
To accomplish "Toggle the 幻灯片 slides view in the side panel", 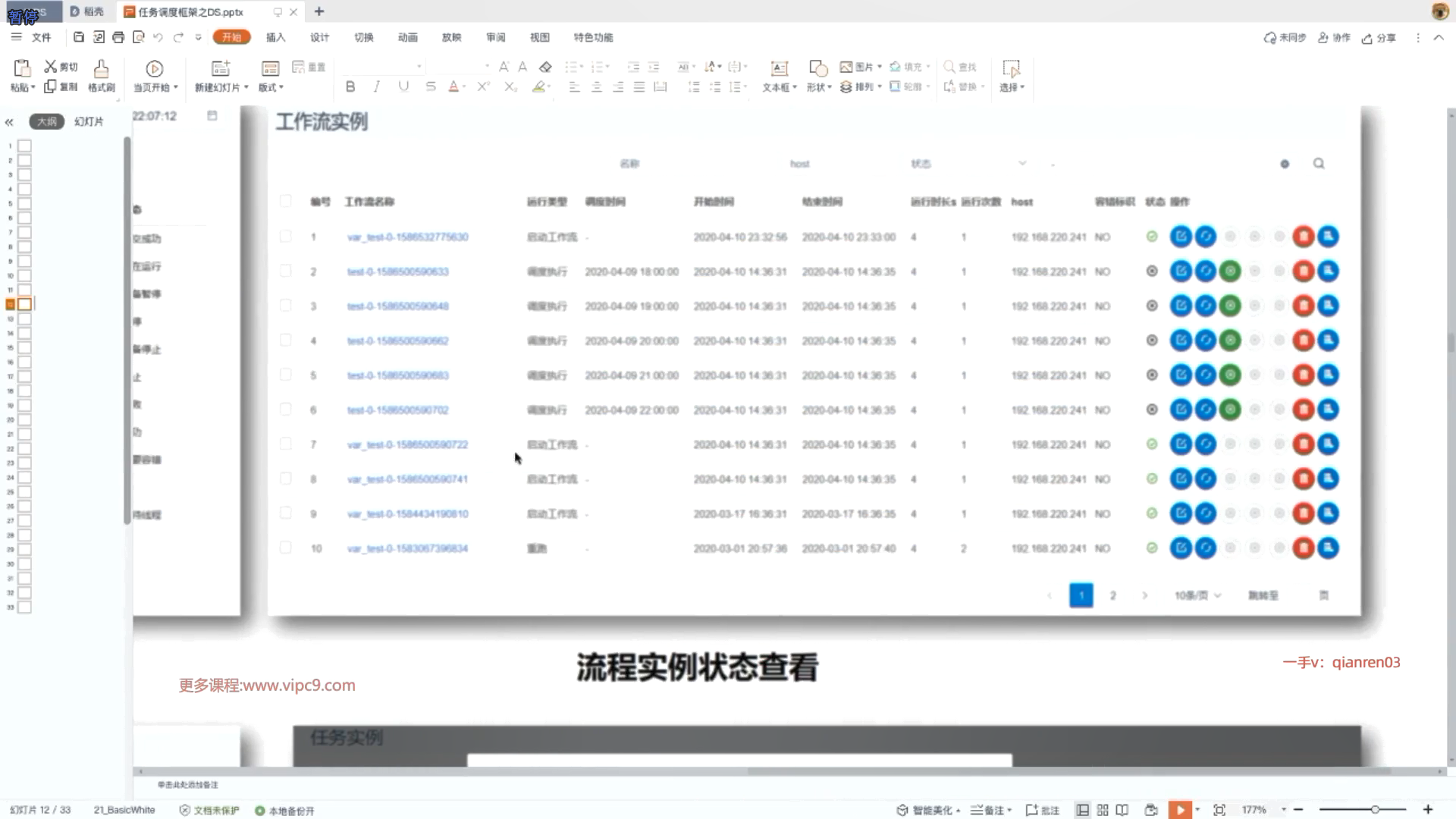I will 89,121.
